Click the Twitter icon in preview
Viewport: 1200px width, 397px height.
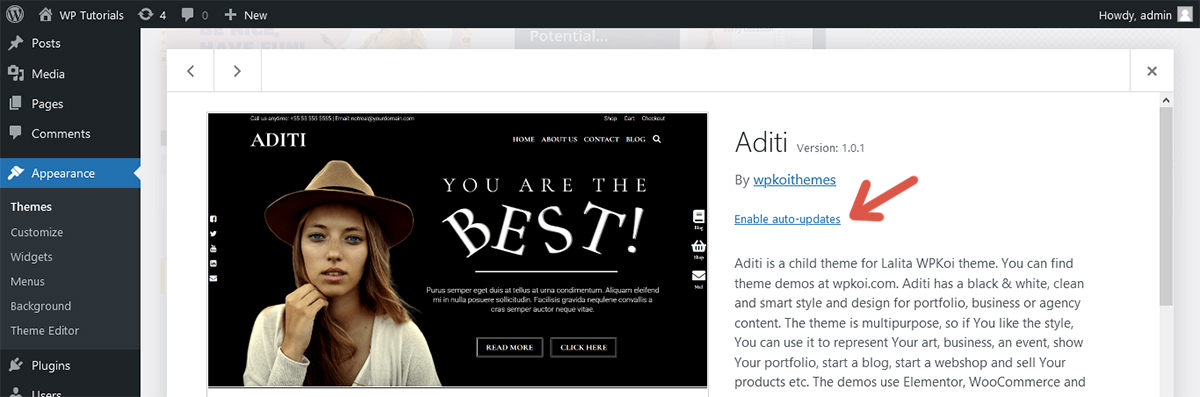click(214, 233)
